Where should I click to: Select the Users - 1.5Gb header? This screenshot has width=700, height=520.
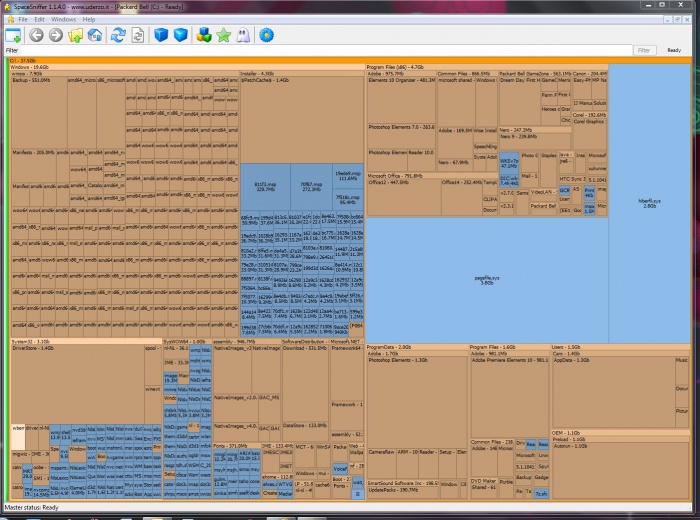(621, 347)
